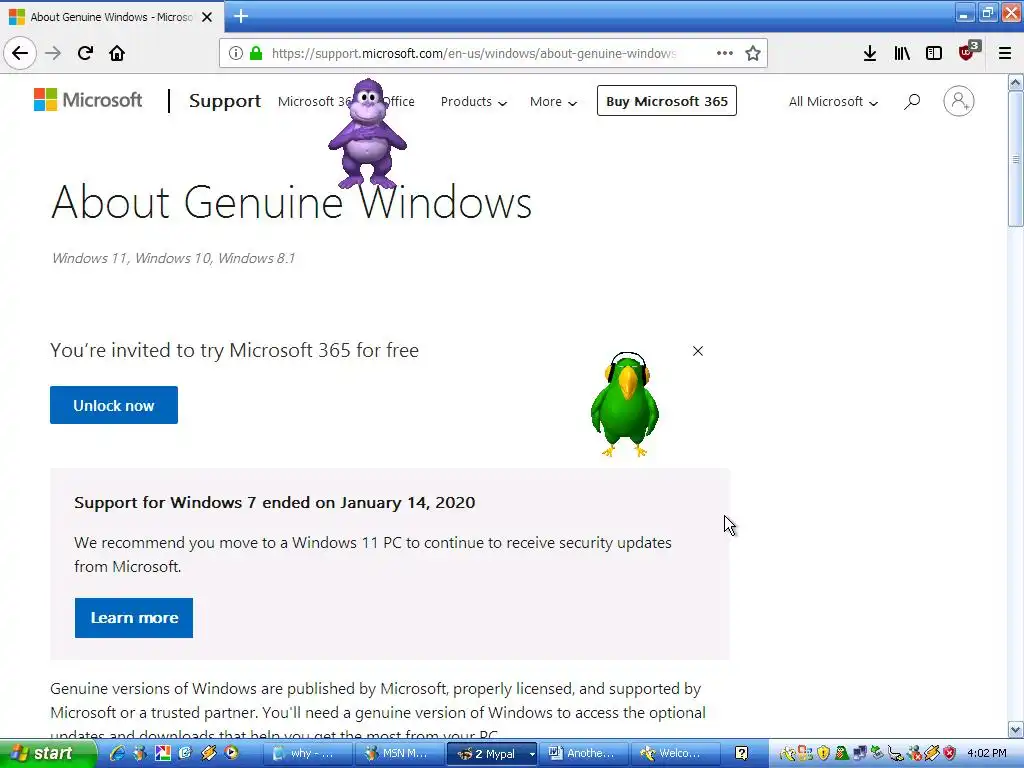Image resolution: width=1024 pixels, height=768 pixels.
Task: Open the browser home page icon
Action: click(117, 53)
